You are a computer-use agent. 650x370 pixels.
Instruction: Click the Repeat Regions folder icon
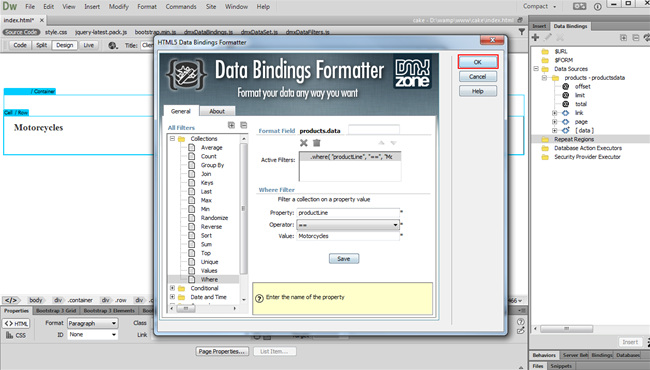tap(545, 139)
